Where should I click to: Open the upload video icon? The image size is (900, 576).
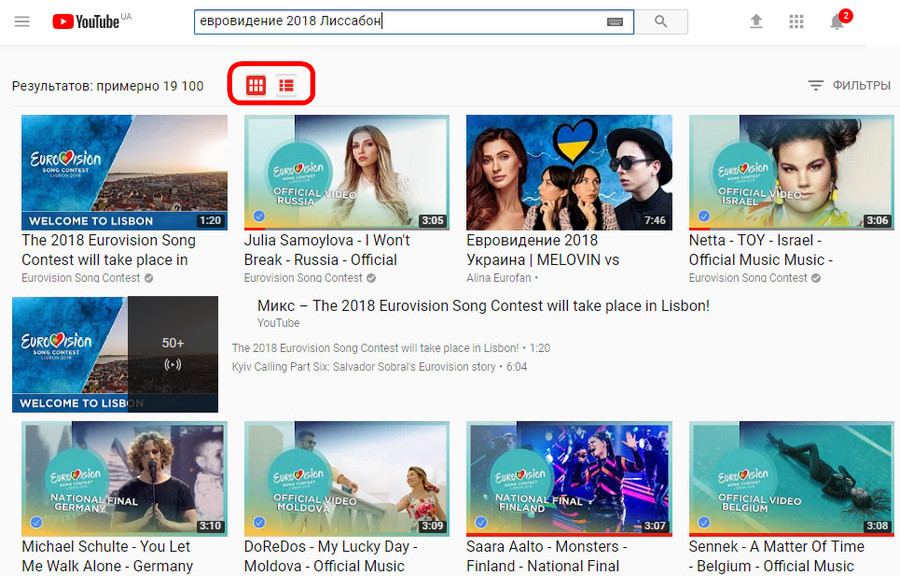[x=757, y=22]
